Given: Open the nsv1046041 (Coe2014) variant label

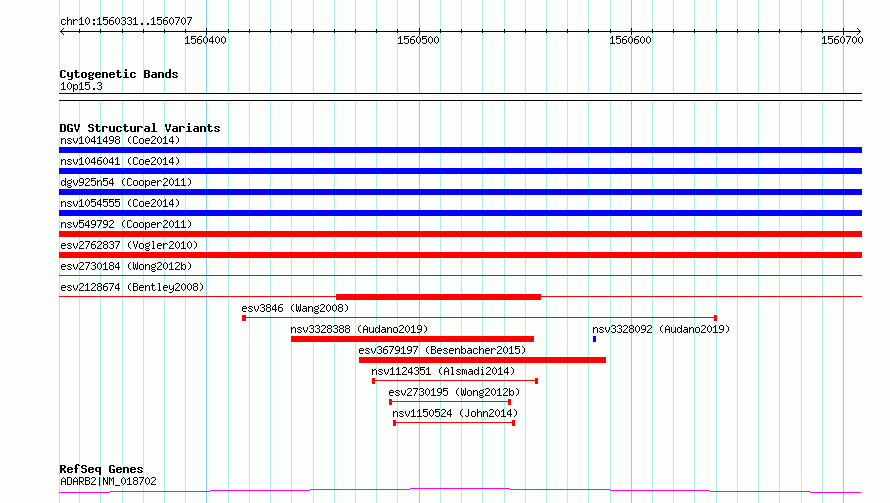Looking at the screenshot, I should pos(120,161).
